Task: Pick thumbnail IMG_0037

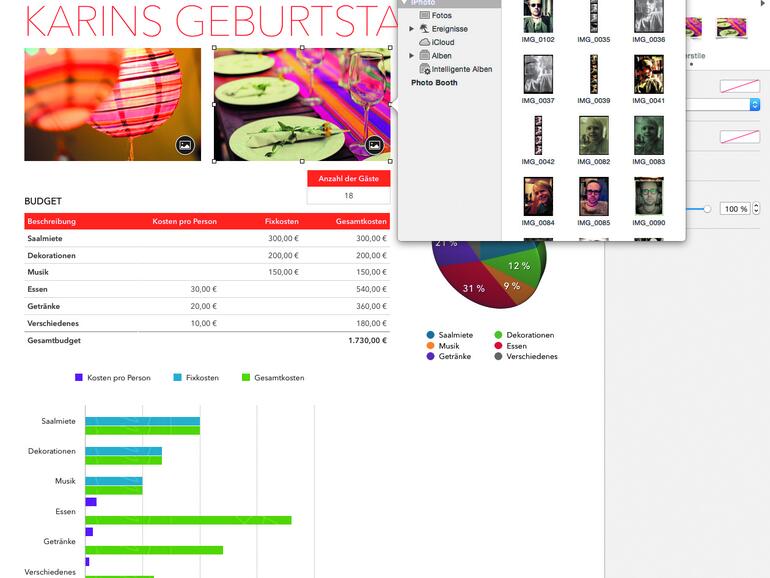Action: (538, 74)
